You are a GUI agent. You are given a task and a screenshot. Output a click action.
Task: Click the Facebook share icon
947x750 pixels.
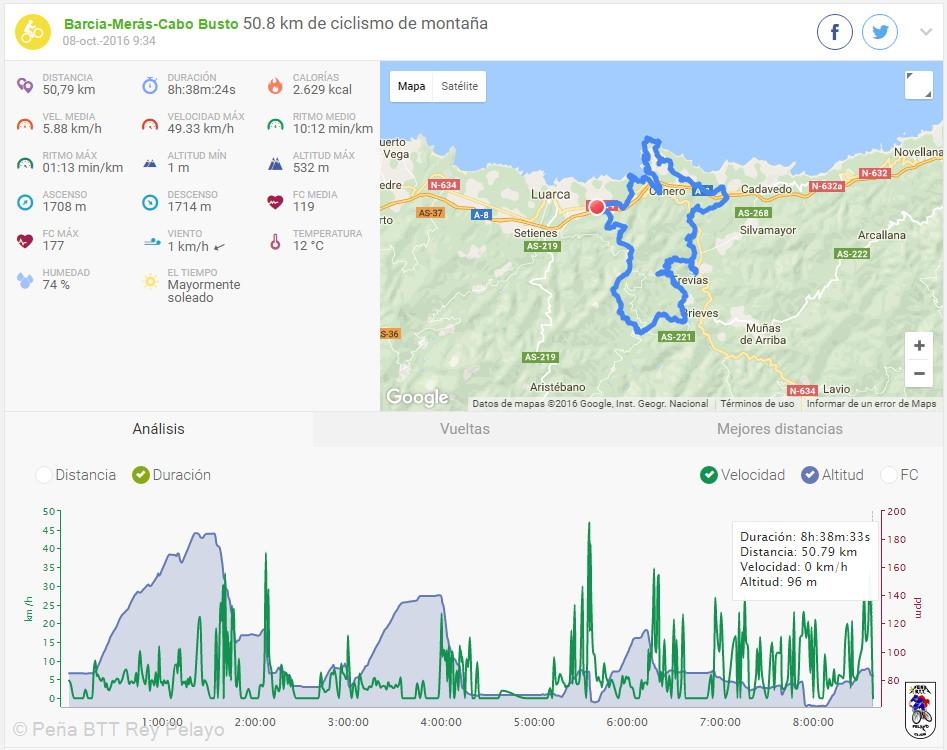tap(835, 32)
